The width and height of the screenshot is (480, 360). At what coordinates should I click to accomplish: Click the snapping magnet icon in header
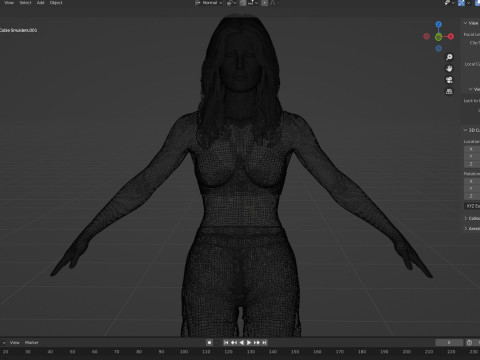[x=243, y=3]
